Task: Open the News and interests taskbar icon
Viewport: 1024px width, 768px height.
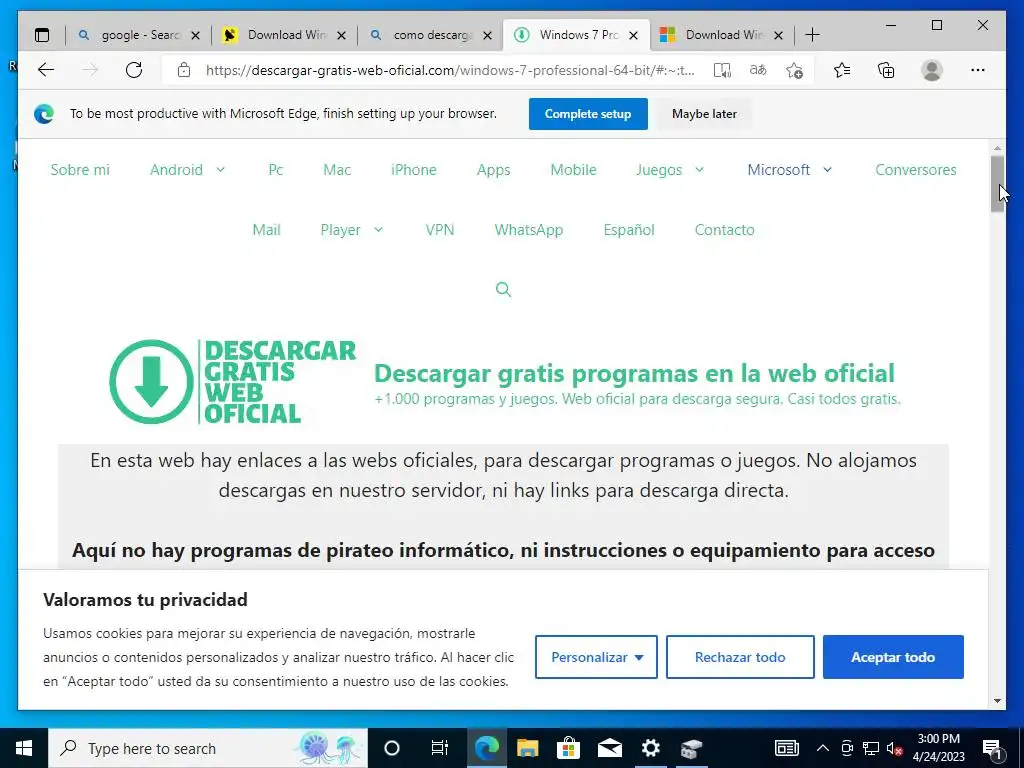Action: click(786, 748)
